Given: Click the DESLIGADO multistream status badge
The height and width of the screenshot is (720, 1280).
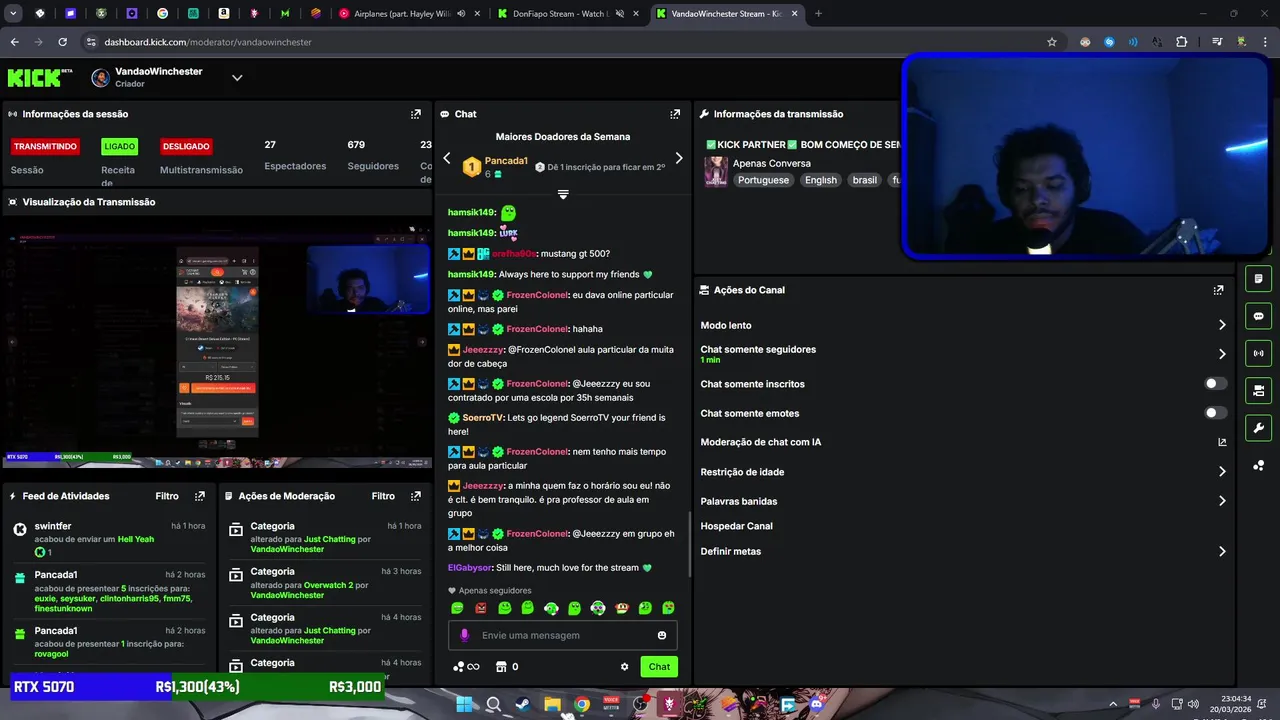Looking at the screenshot, I should click(186, 146).
